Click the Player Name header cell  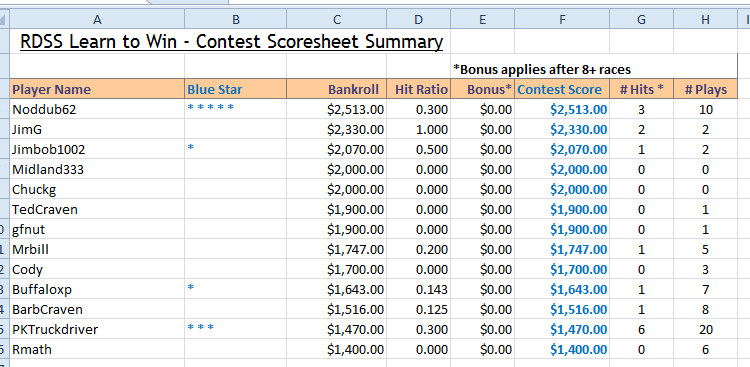click(x=97, y=89)
